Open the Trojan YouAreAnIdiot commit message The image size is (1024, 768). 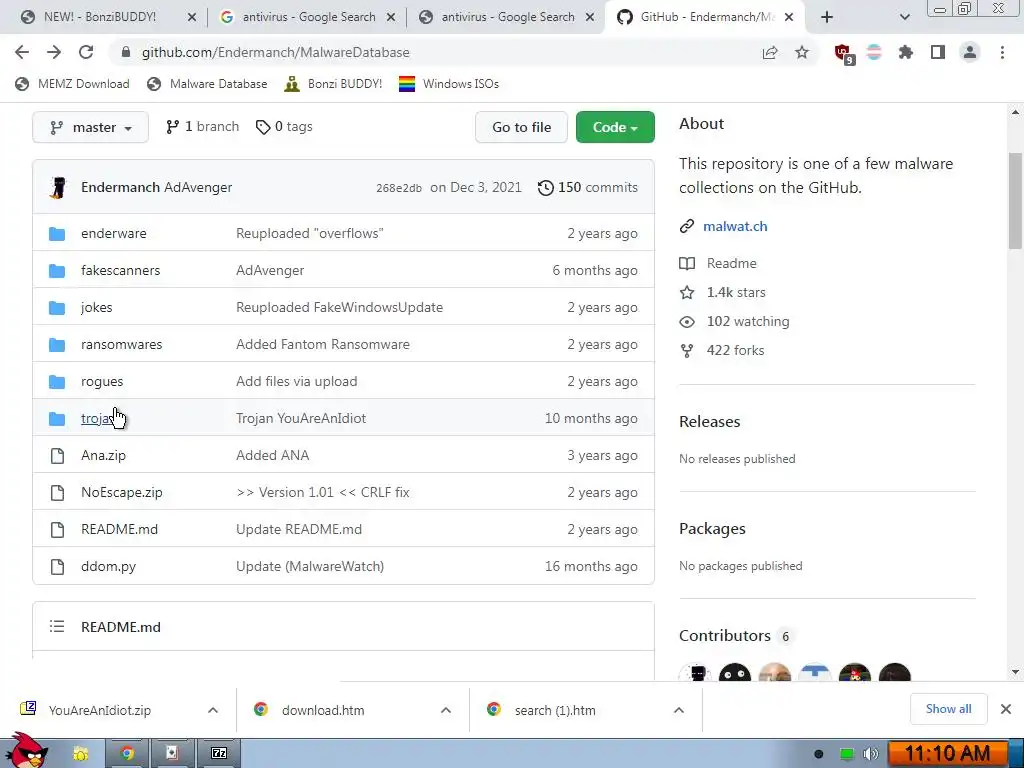301,419
